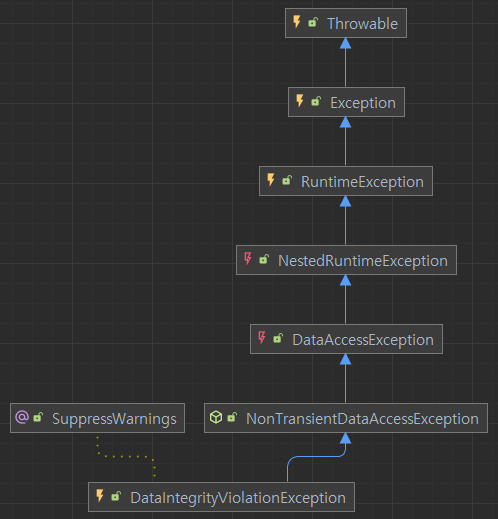Select the DataIntegrityViolationException node
Image resolution: width=498 pixels, height=519 pixels.
click(221, 497)
